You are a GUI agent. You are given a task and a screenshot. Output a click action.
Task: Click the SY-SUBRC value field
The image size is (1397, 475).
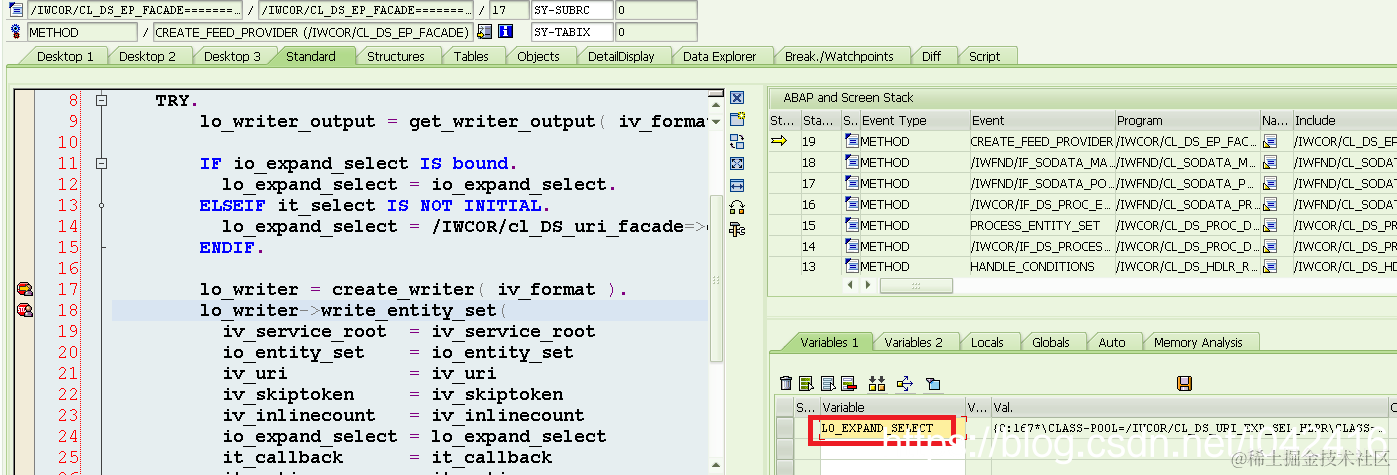[654, 10]
